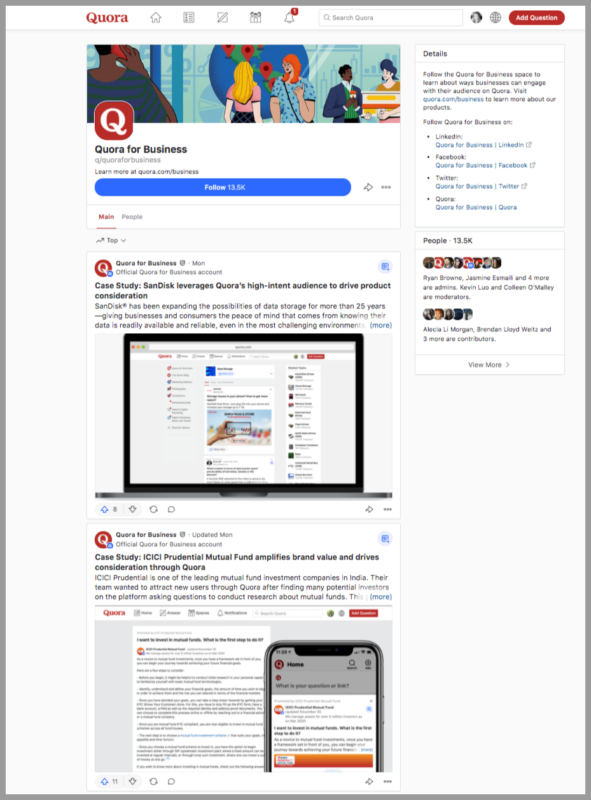591x800 pixels.
Task: Open the language globe icon
Action: pos(496,17)
